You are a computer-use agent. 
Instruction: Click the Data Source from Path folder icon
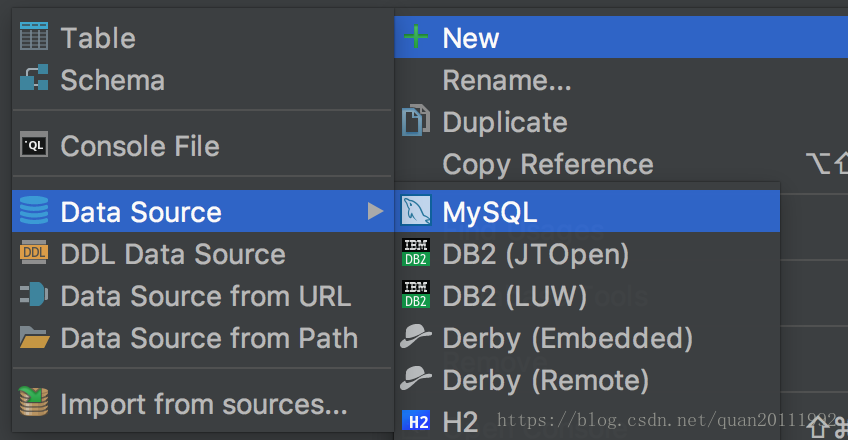click(34, 337)
